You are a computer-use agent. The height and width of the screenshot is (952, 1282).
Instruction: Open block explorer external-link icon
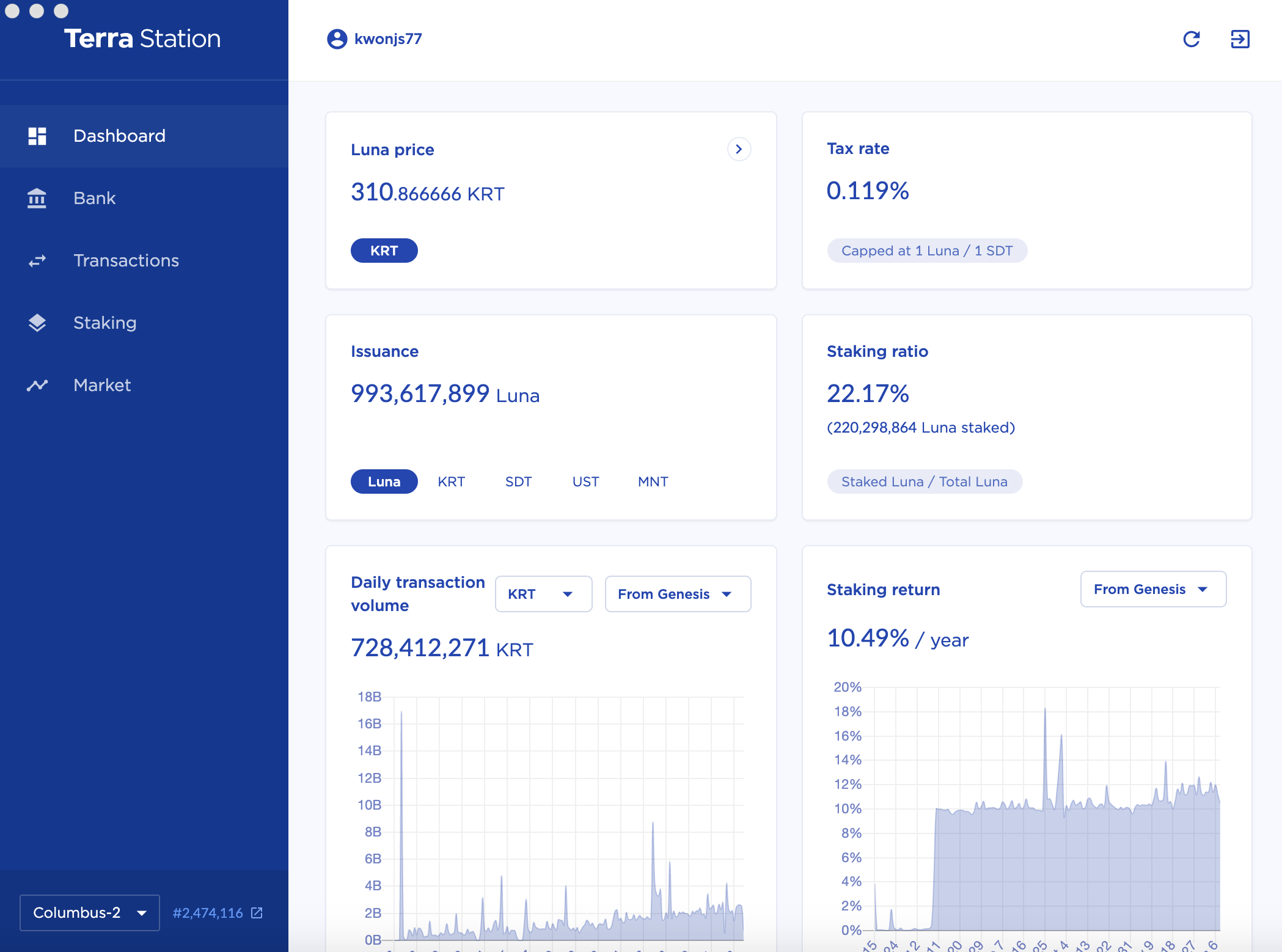point(257,913)
